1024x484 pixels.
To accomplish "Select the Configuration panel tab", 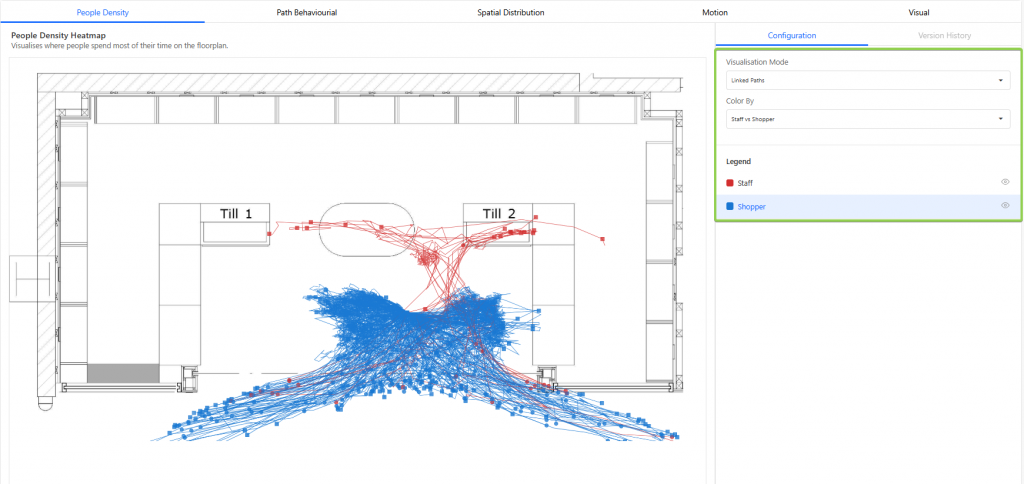I will click(x=792, y=36).
